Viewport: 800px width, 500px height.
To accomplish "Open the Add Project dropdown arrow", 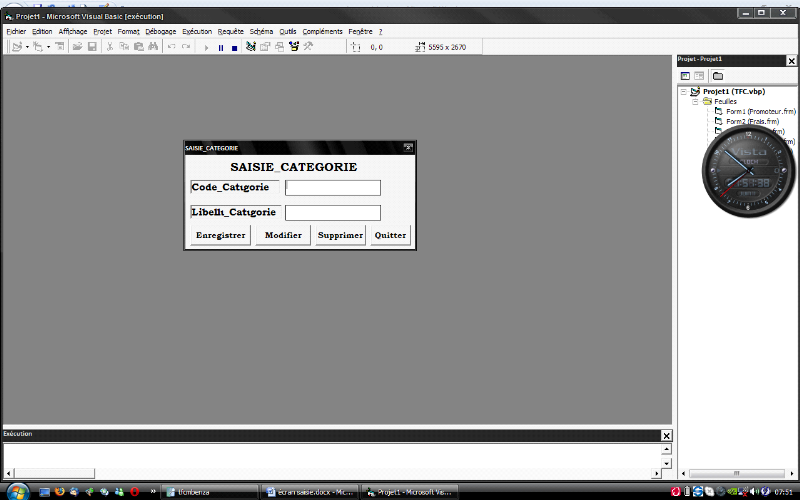I will pos(27,47).
